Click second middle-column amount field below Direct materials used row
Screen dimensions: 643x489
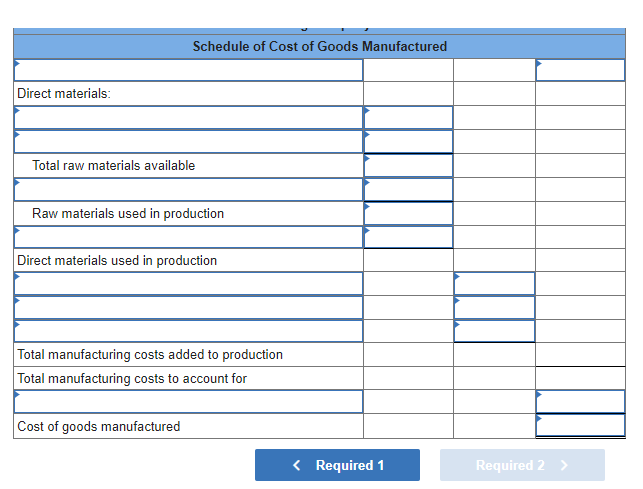coord(495,308)
